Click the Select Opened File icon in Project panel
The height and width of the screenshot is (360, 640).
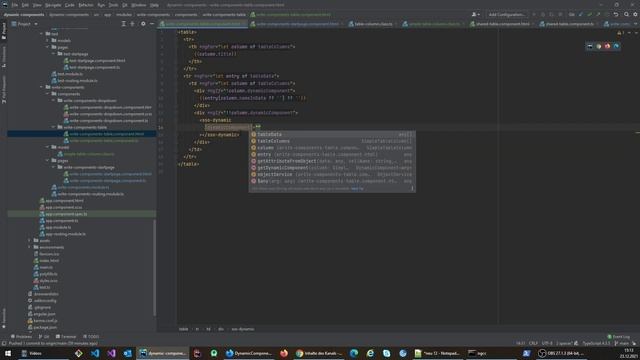pyautogui.click(x=132, y=24)
